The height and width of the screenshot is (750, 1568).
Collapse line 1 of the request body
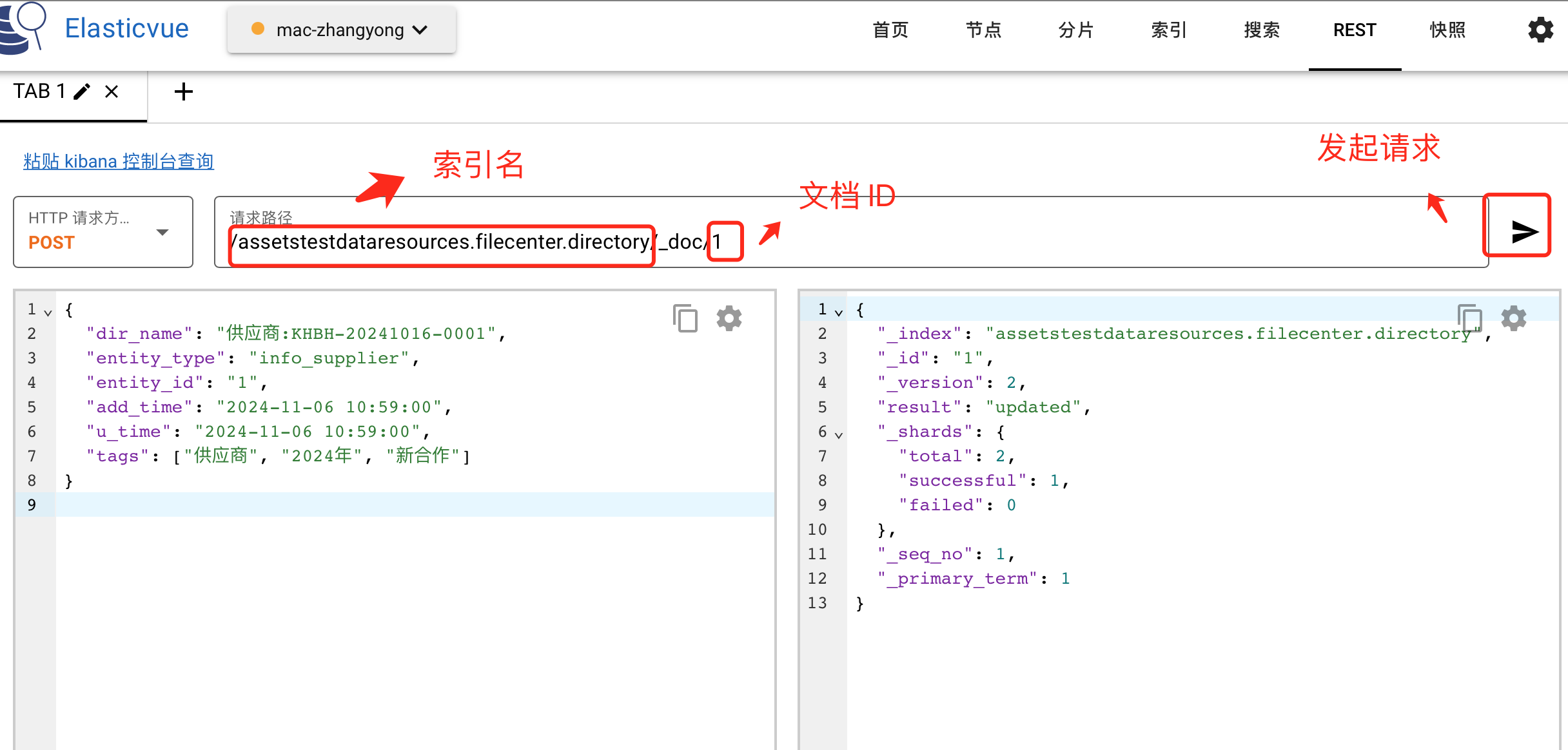pos(47,311)
